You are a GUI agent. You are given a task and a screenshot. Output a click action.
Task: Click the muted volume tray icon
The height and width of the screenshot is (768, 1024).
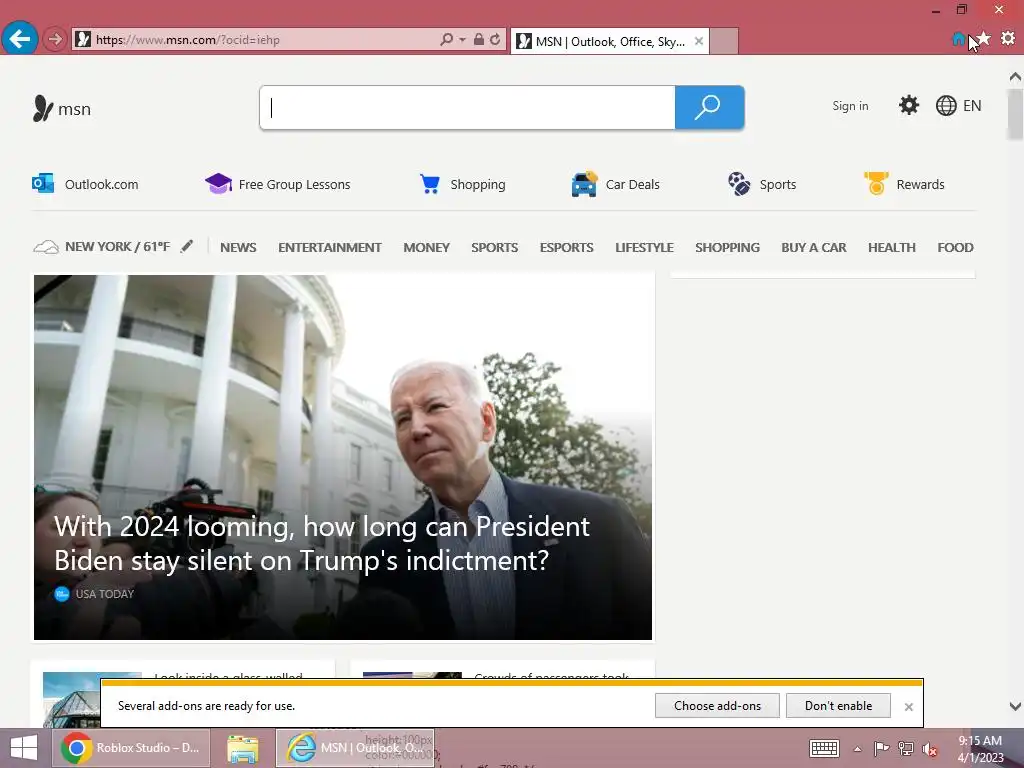pyautogui.click(x=930, y=749)
